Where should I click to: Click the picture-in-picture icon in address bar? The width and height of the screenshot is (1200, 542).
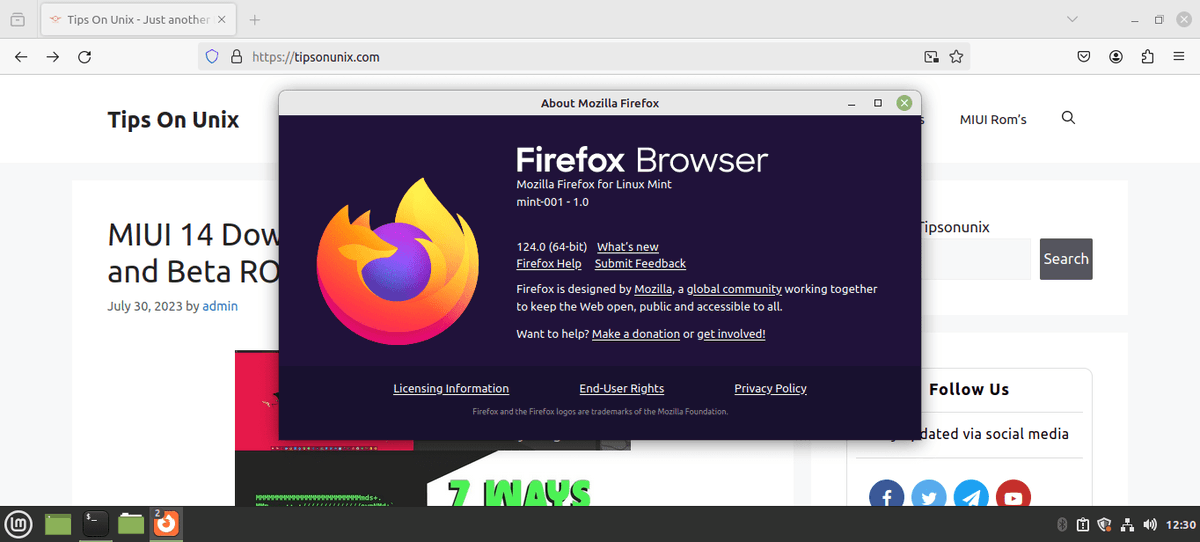pyautogui.click(x=931, y=57)
